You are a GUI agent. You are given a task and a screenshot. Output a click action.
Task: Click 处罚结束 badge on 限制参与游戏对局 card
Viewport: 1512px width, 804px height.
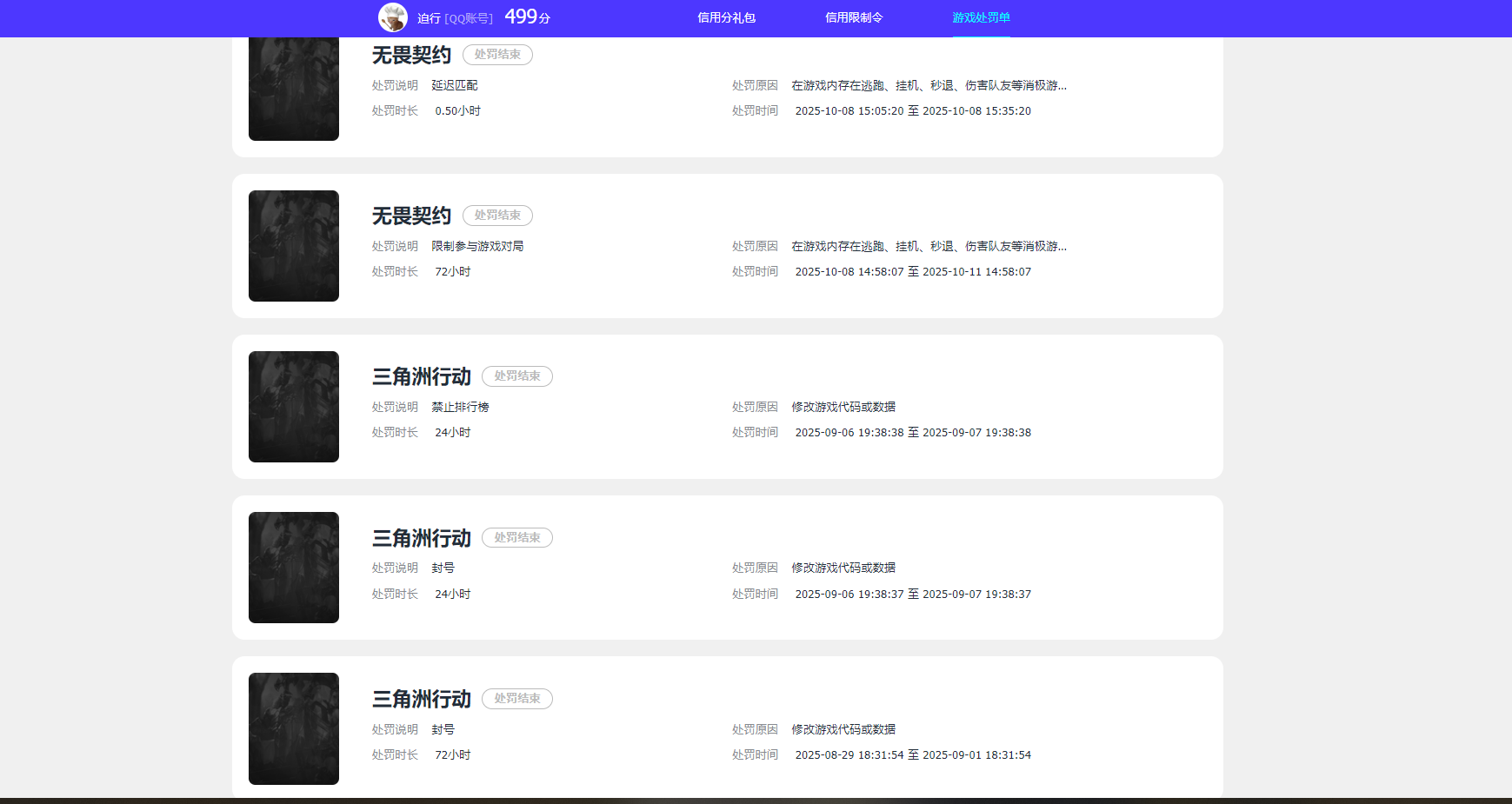497,216
